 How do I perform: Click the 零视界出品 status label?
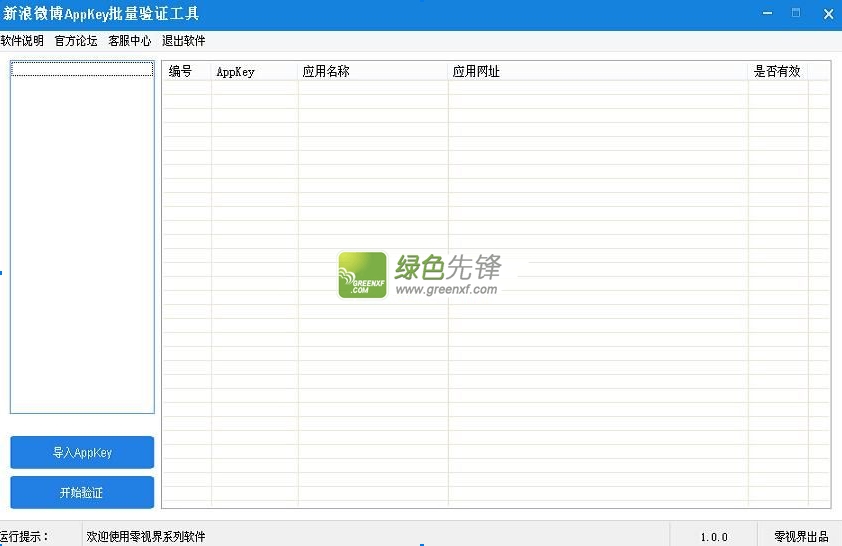[x=801, y=536]
